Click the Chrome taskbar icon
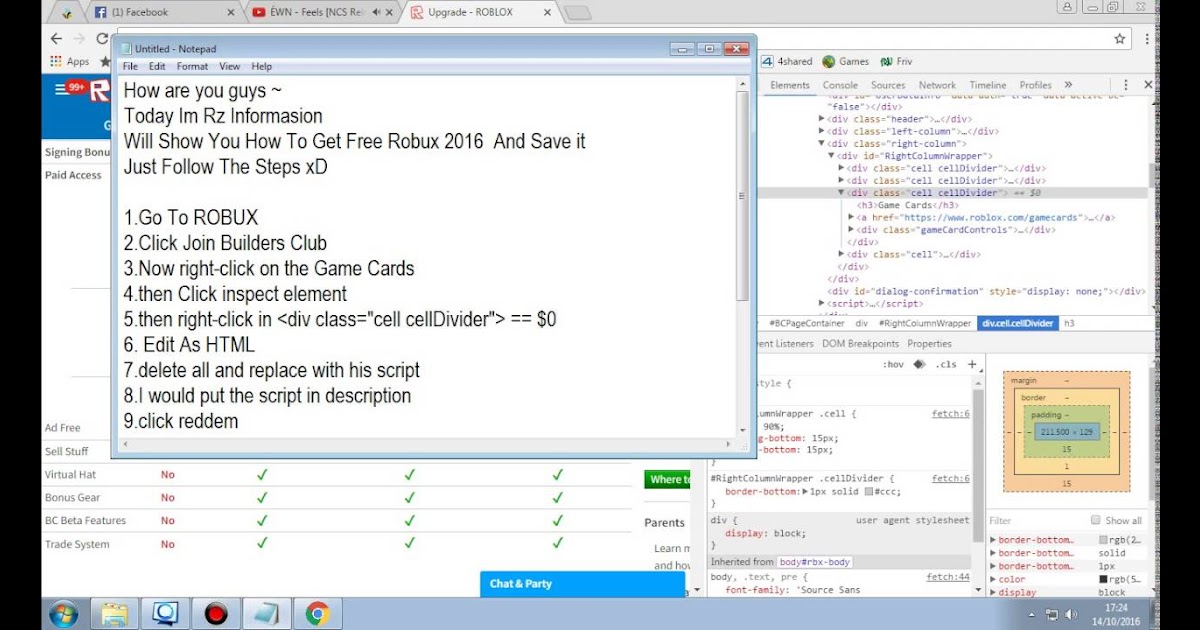This screenshot has width=1200, height=630. pos(318,613)
